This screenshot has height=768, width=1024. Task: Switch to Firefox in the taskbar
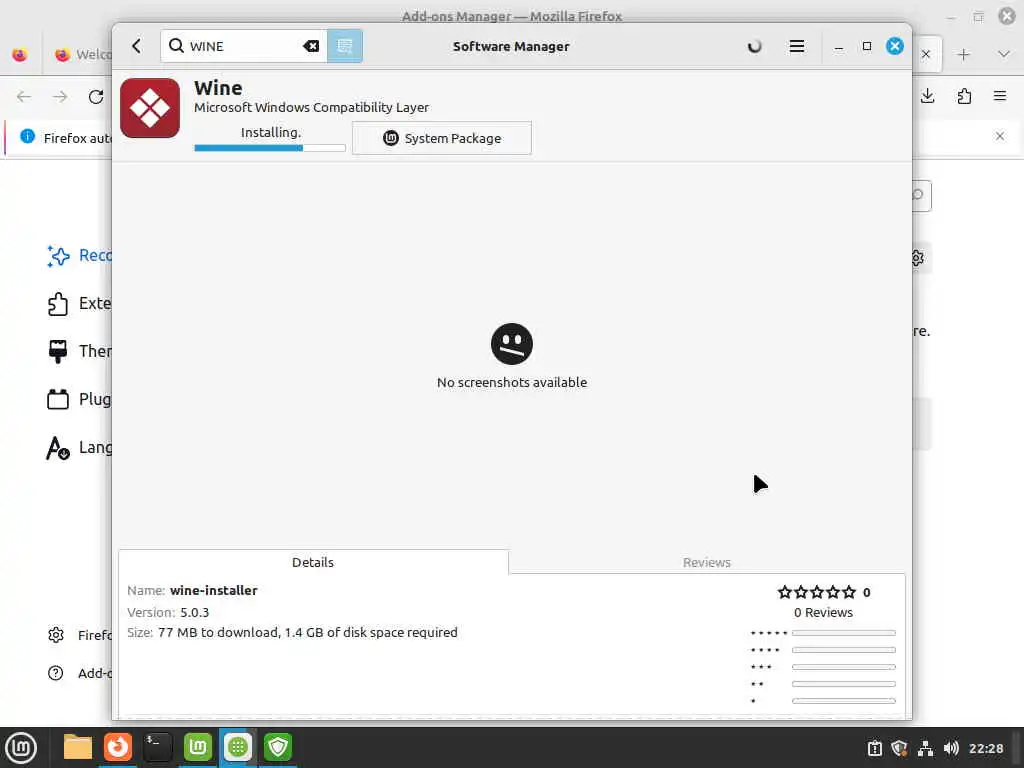point(118,747)
